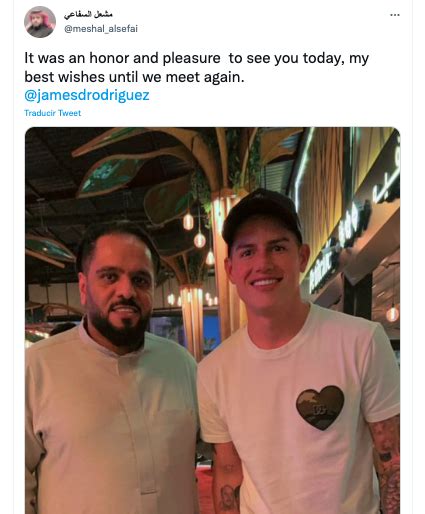Open the Arabic display name profile link
The height and width of the screenshot is (514, 425).
[x=88, y=14]
